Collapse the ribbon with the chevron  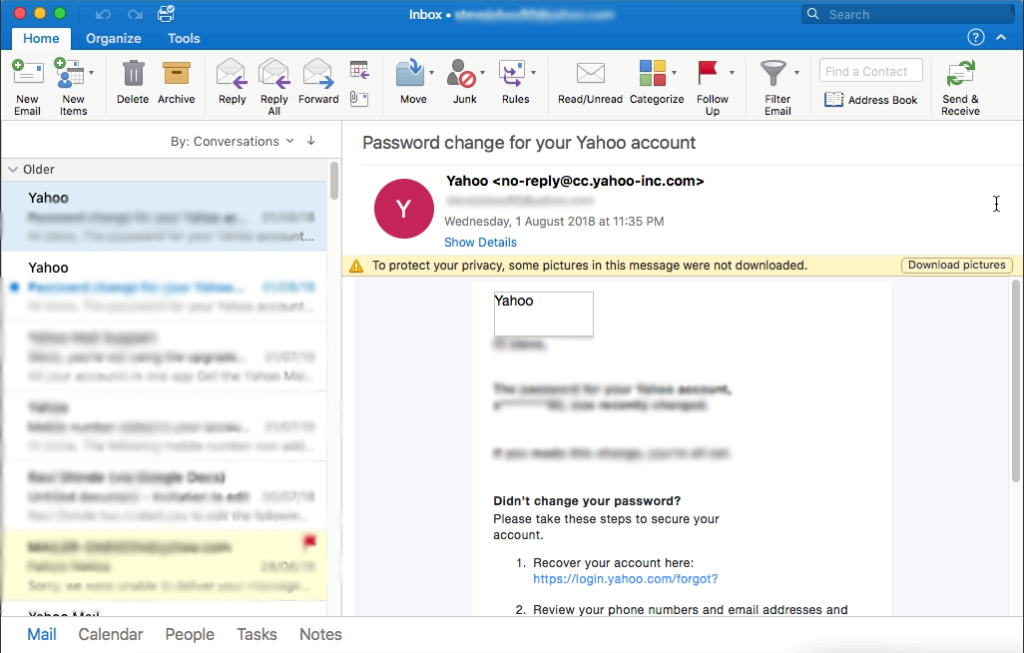pos(1001,37)
